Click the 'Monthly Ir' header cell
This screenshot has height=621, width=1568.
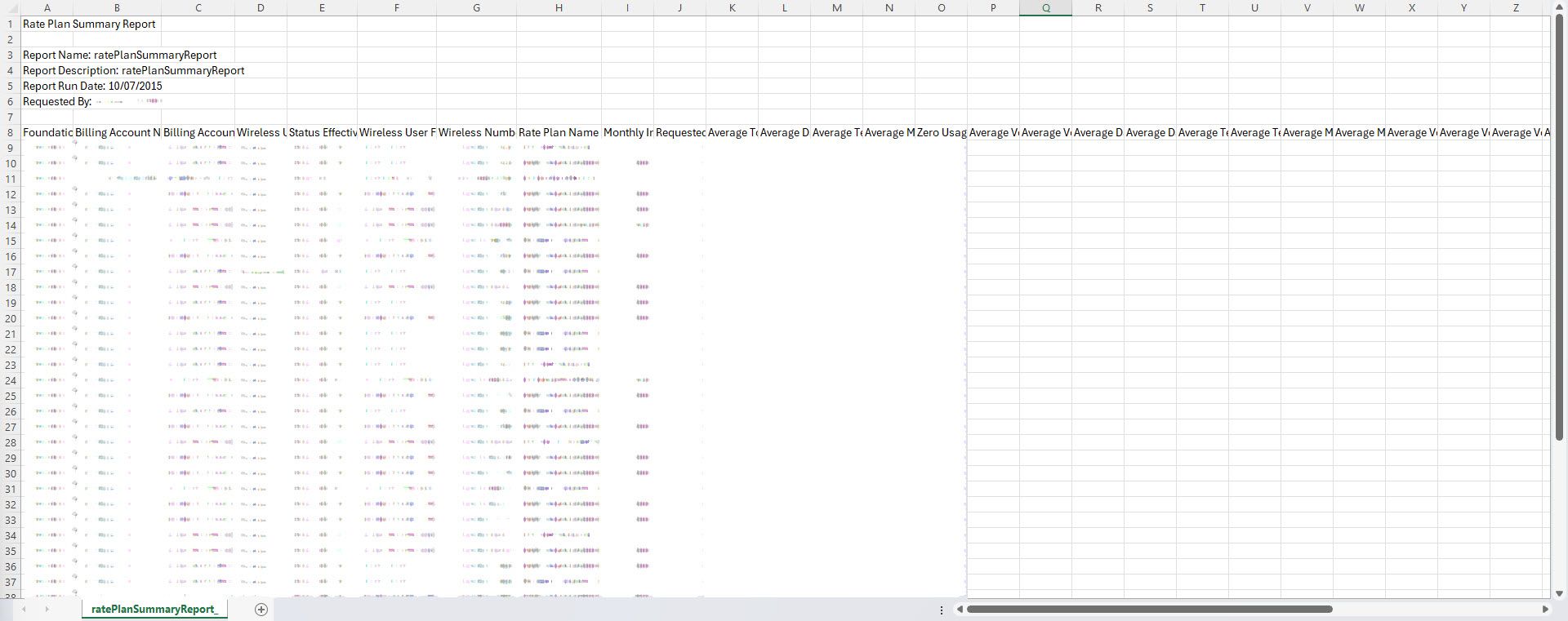[627, 133]
